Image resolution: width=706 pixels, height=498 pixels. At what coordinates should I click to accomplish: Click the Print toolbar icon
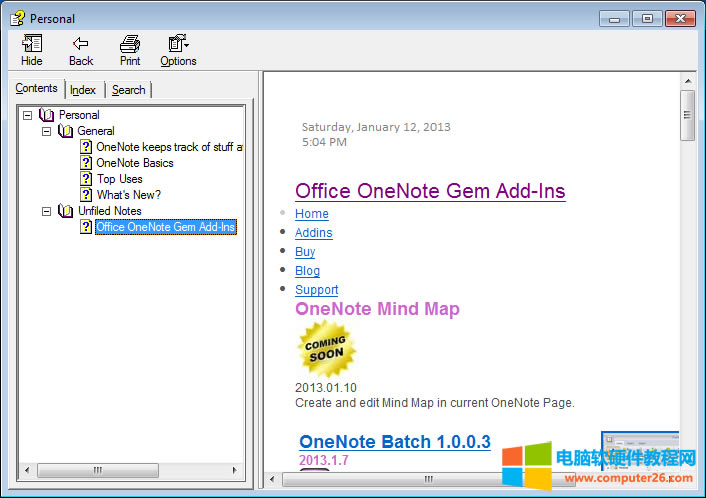pyautogui.click(x=130, y=44)
